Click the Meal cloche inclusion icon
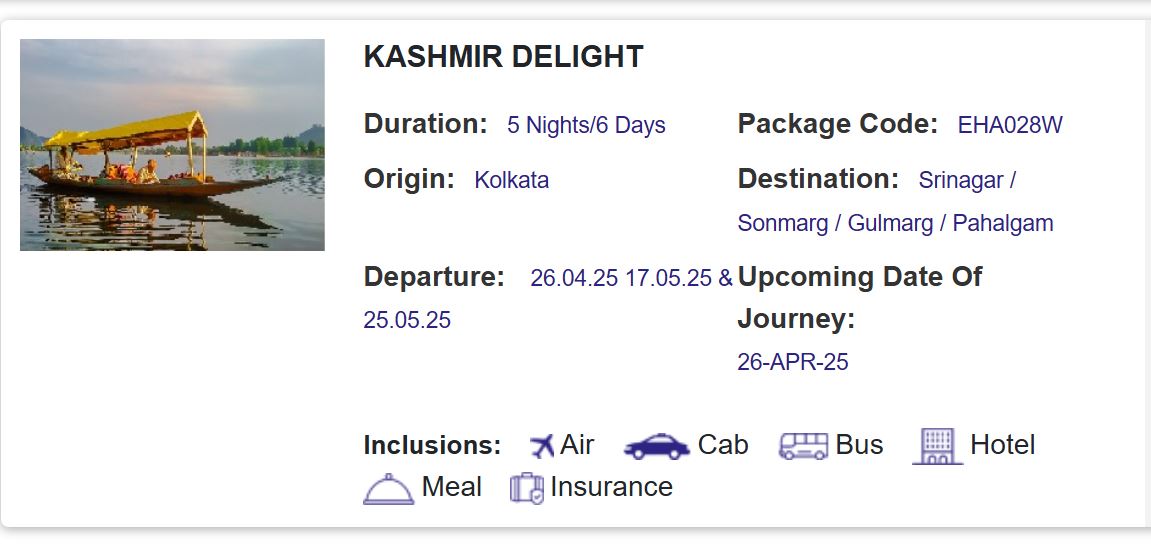The width and height of the screenshot is (1151, 555). tap(388, 489)
